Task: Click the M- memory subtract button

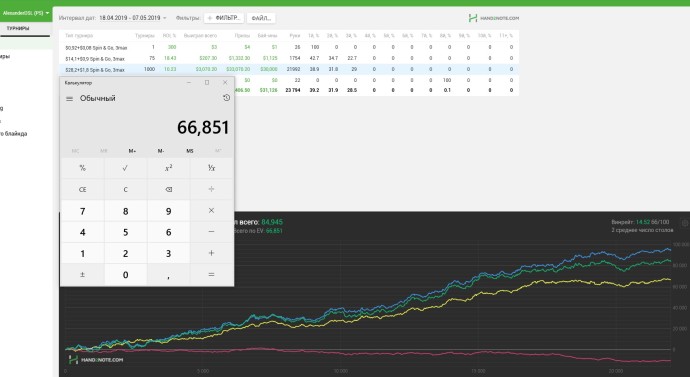Action: 161,151
